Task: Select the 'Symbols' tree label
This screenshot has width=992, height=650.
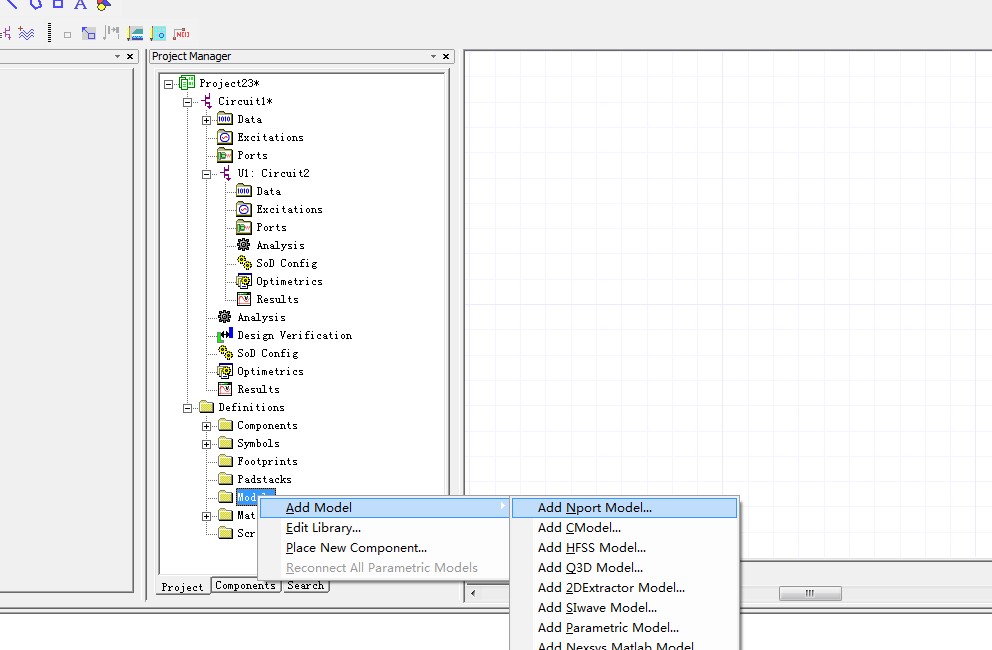Action: (258, 443)
